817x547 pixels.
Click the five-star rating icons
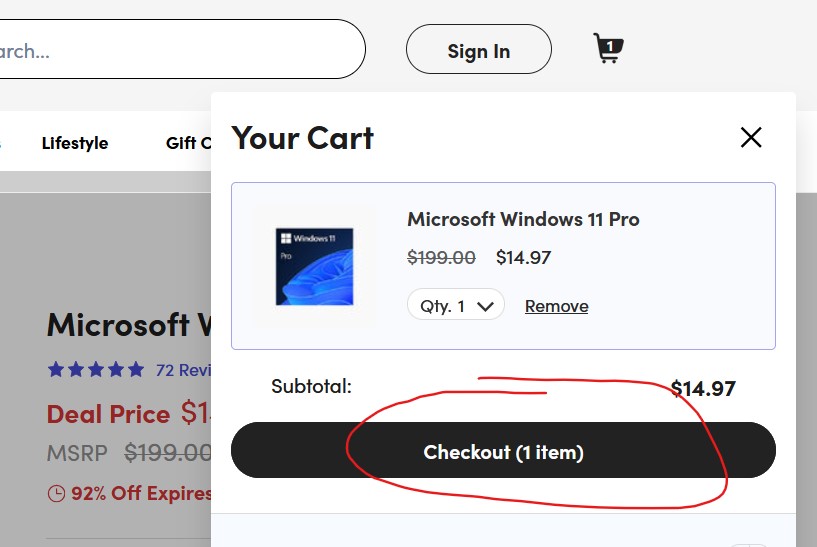point(96,370)
